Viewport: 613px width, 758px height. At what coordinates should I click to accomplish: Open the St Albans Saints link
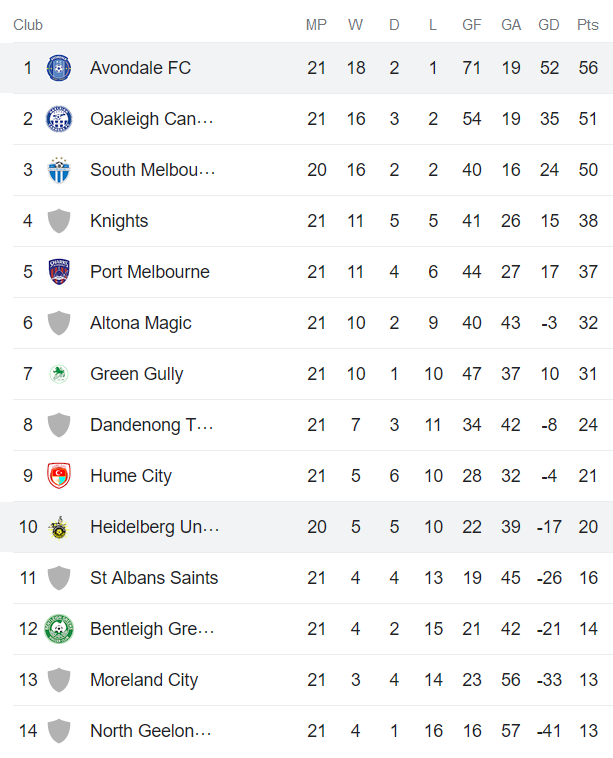[154, 578]
